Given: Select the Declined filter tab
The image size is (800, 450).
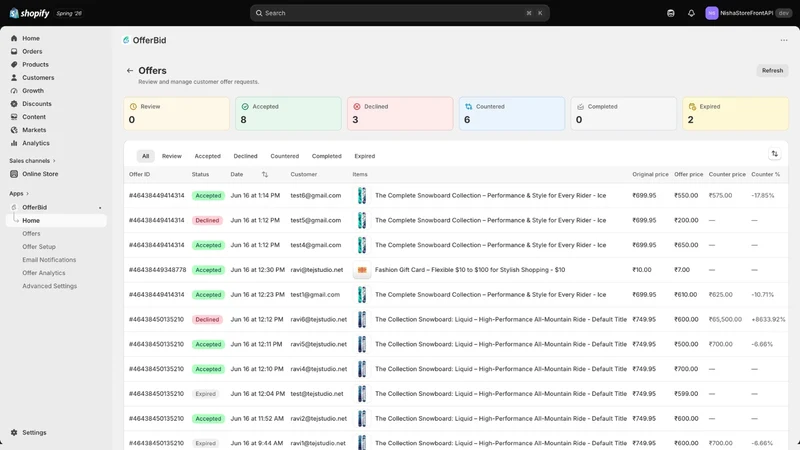Looking at the screenshot, I should coord(245,156).
